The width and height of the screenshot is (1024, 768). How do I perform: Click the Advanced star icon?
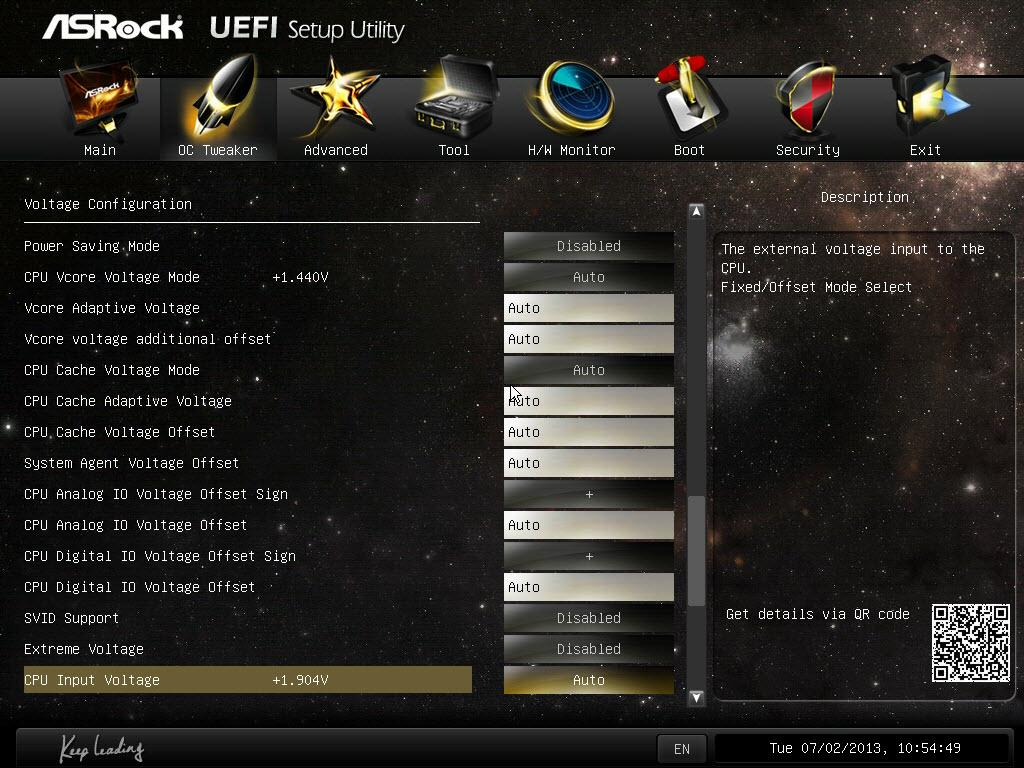(x=336, y=98)
